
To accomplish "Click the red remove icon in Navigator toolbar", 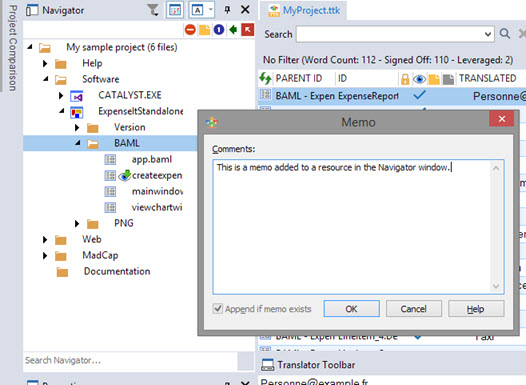I will click(190, 30).
